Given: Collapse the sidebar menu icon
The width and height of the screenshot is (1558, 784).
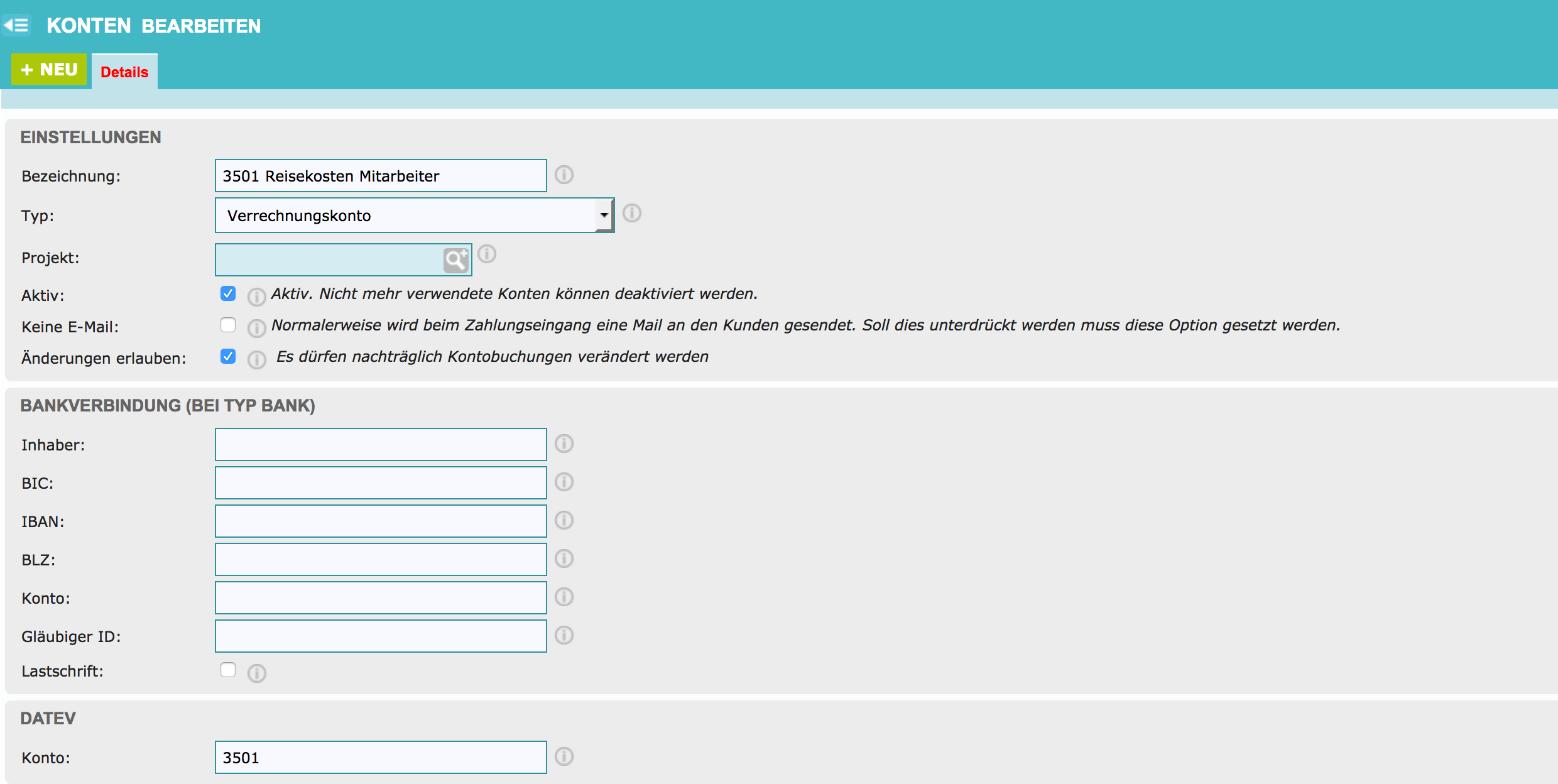Looking at the screenshot, I should 16,25.
